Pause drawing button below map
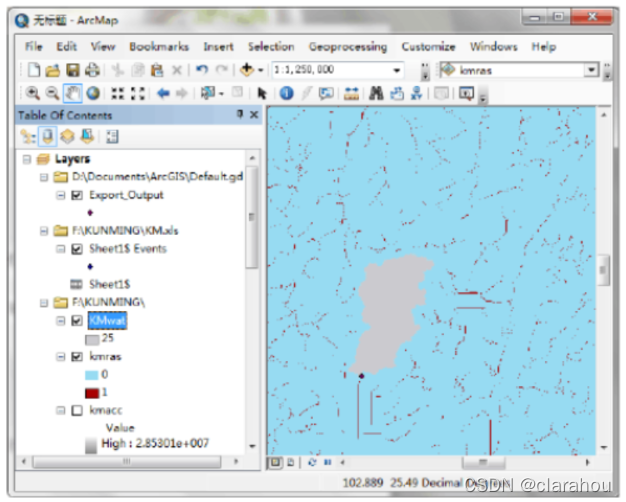This screenshot has width=626, height=502. click(328, 462)
